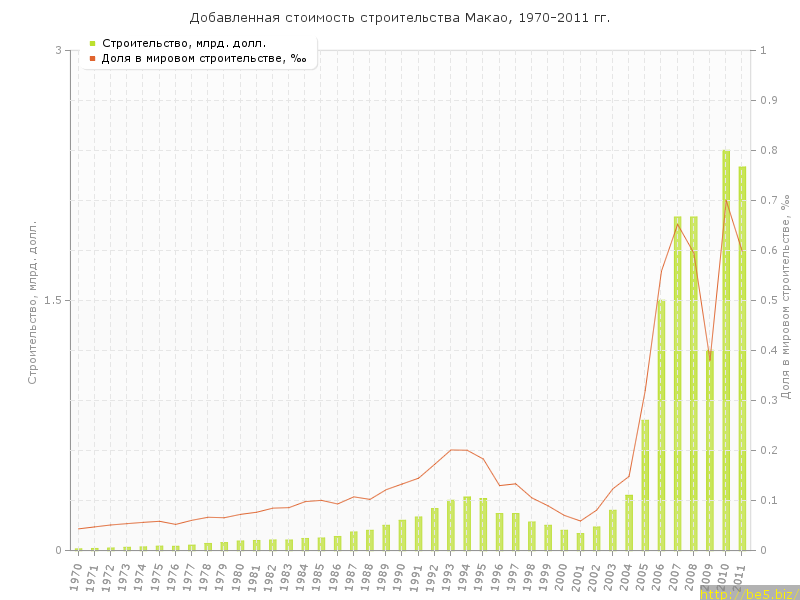
Task: Click the chart title about Макао construction
Action: [x=400, y=18]
